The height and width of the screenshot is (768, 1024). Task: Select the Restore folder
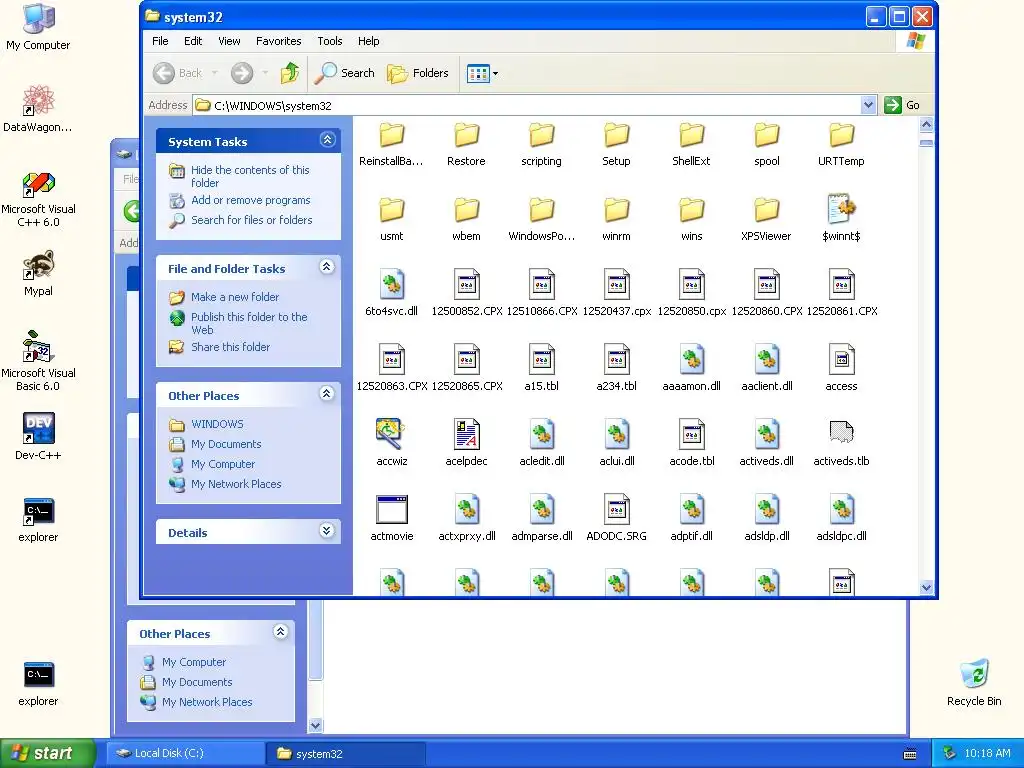coord(466,145)
